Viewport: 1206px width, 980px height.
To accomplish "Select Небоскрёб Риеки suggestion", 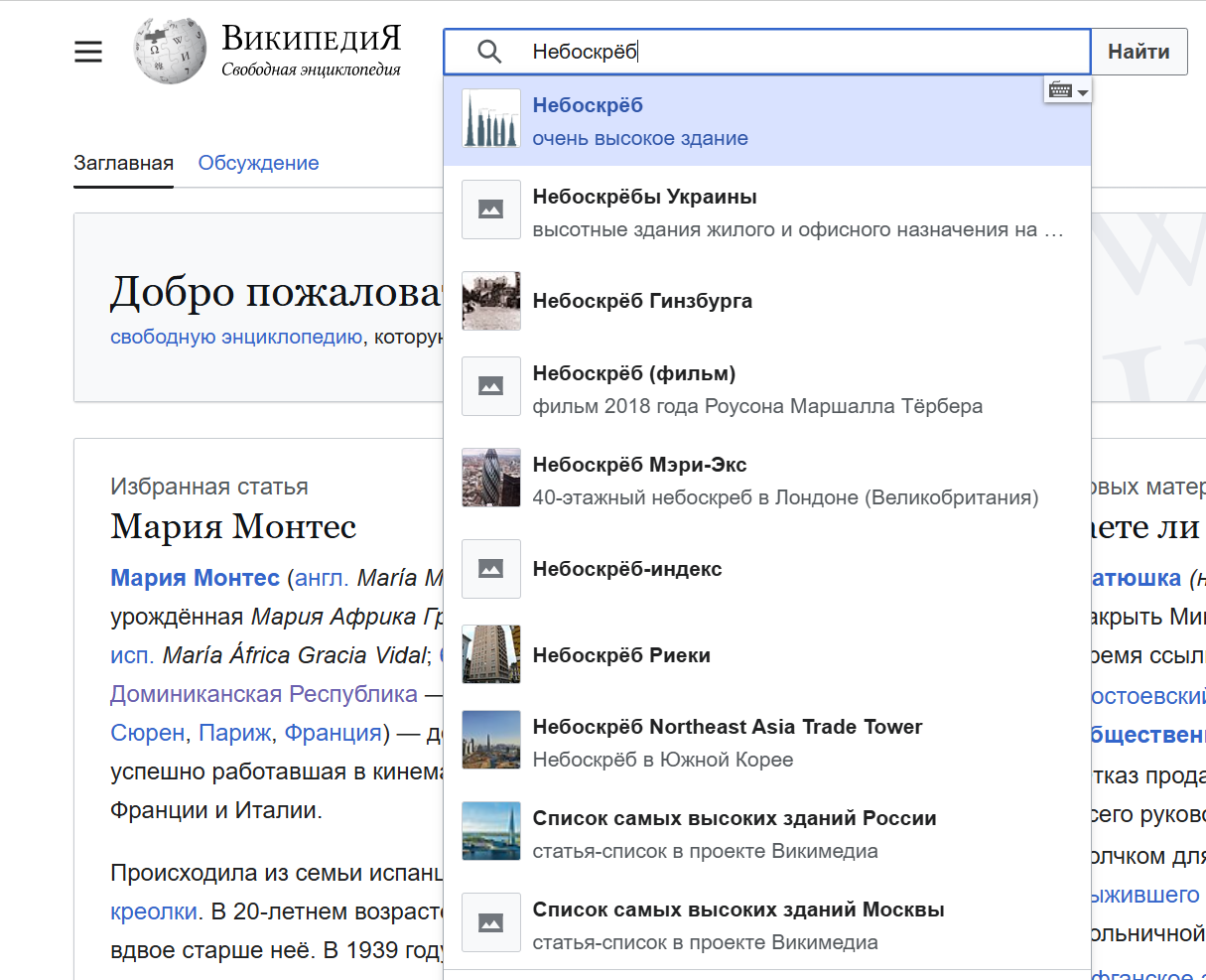I will (x=767, y=655).
